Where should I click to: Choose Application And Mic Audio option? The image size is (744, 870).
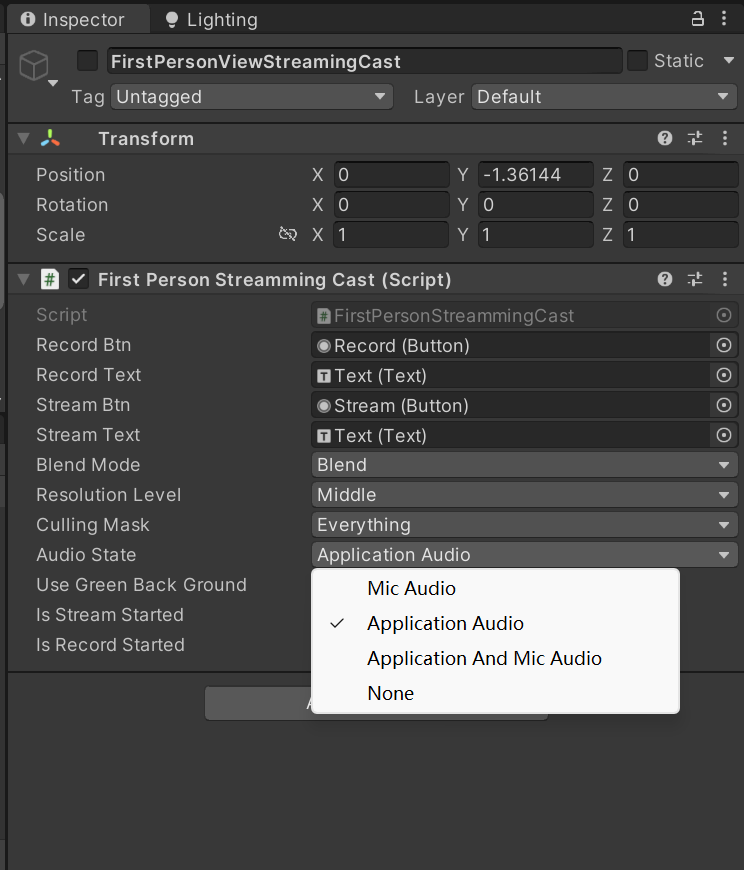(495, 658)
